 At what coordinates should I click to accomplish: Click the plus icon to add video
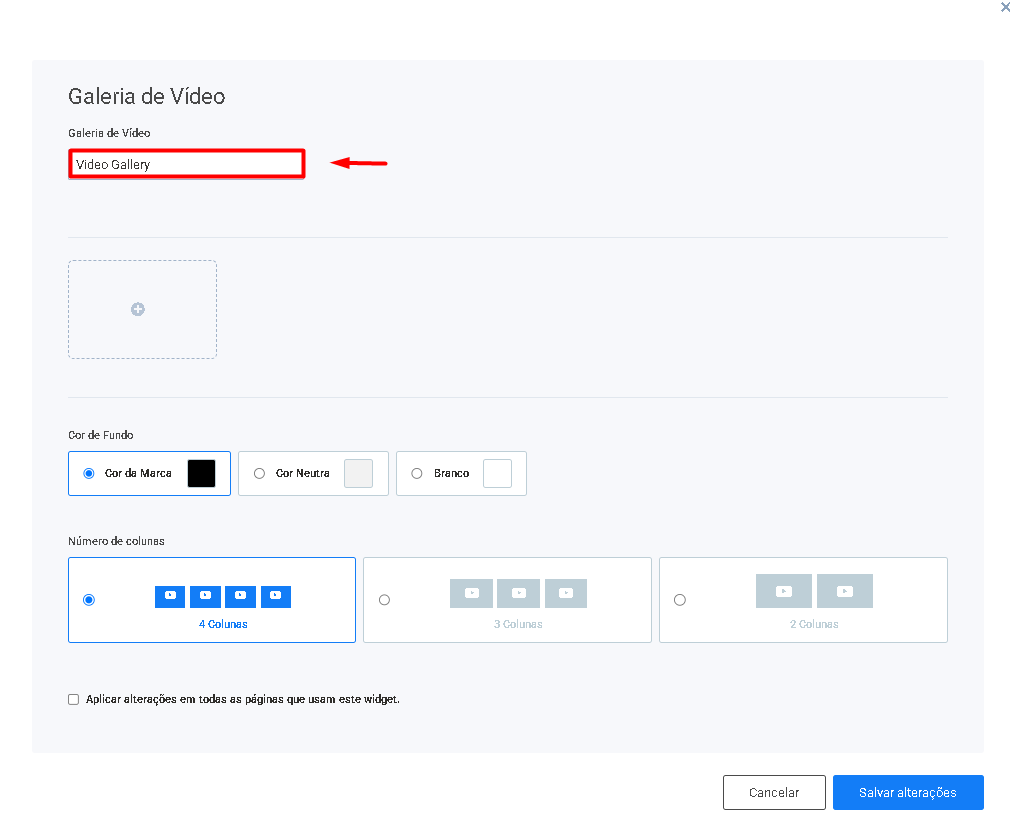click(138, 309)
